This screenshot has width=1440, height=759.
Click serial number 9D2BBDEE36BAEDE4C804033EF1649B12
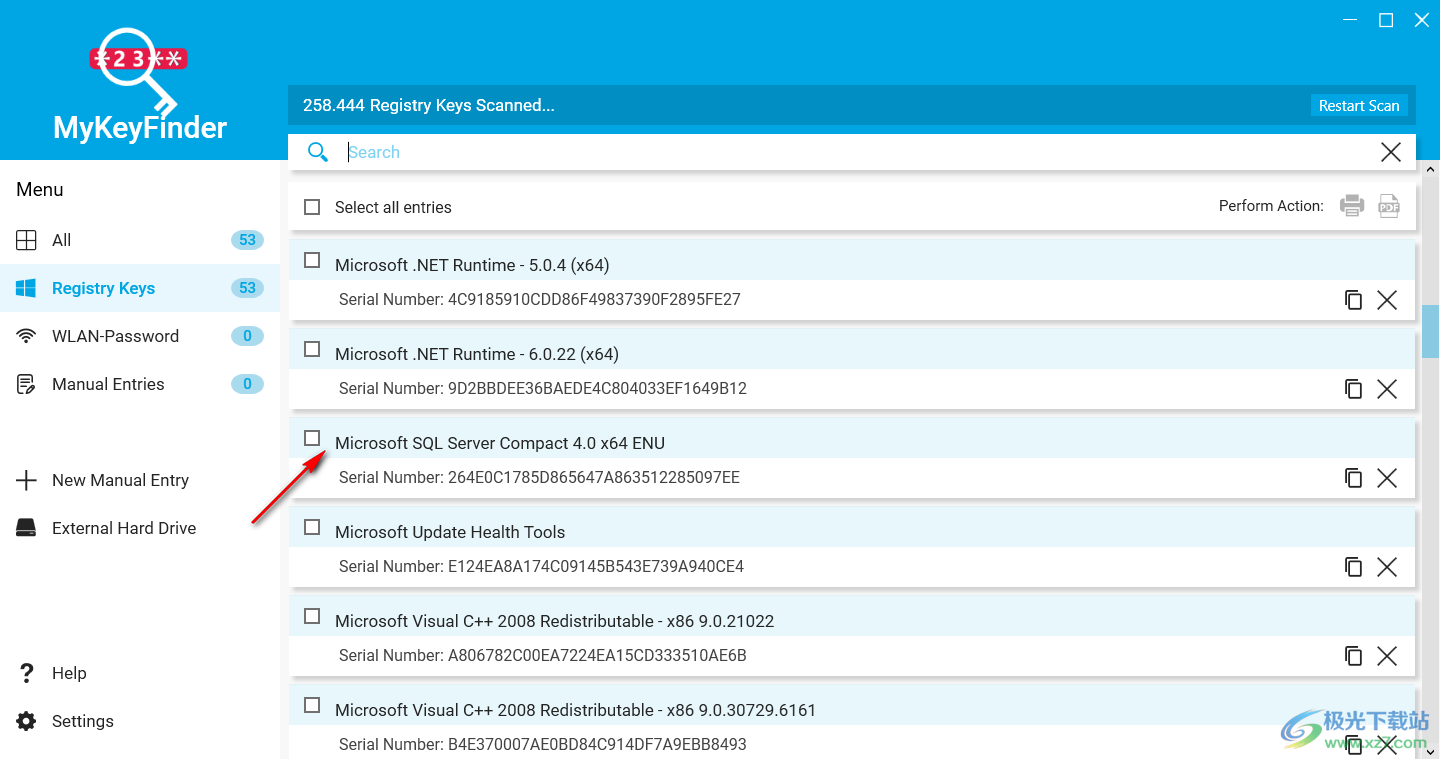click(x=597, y=389)
